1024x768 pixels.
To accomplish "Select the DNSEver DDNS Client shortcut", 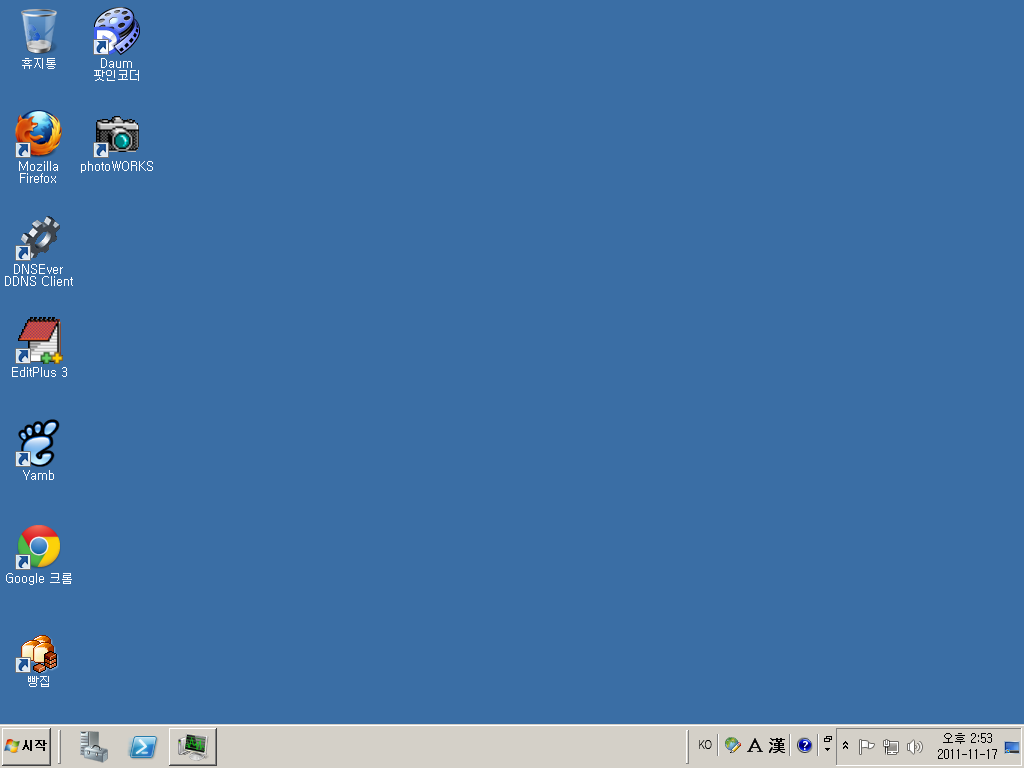I will [39, 251].
